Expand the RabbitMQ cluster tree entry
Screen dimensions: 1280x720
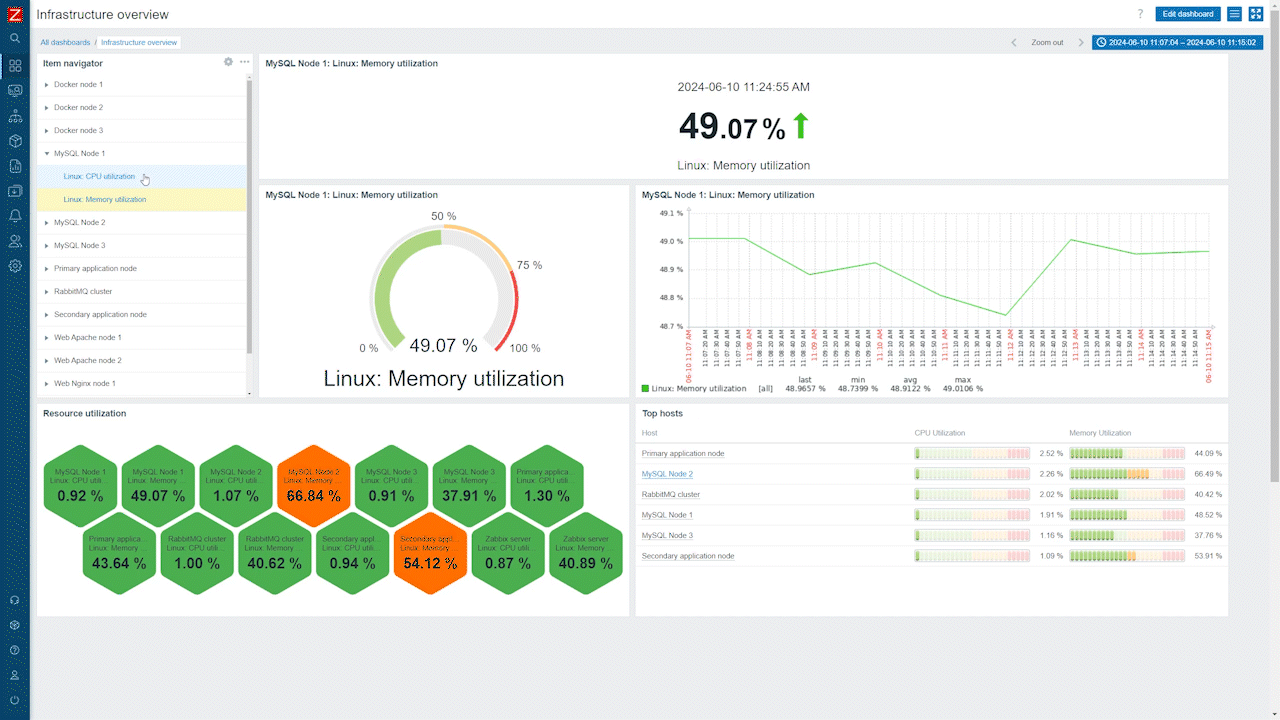point(47,292)
